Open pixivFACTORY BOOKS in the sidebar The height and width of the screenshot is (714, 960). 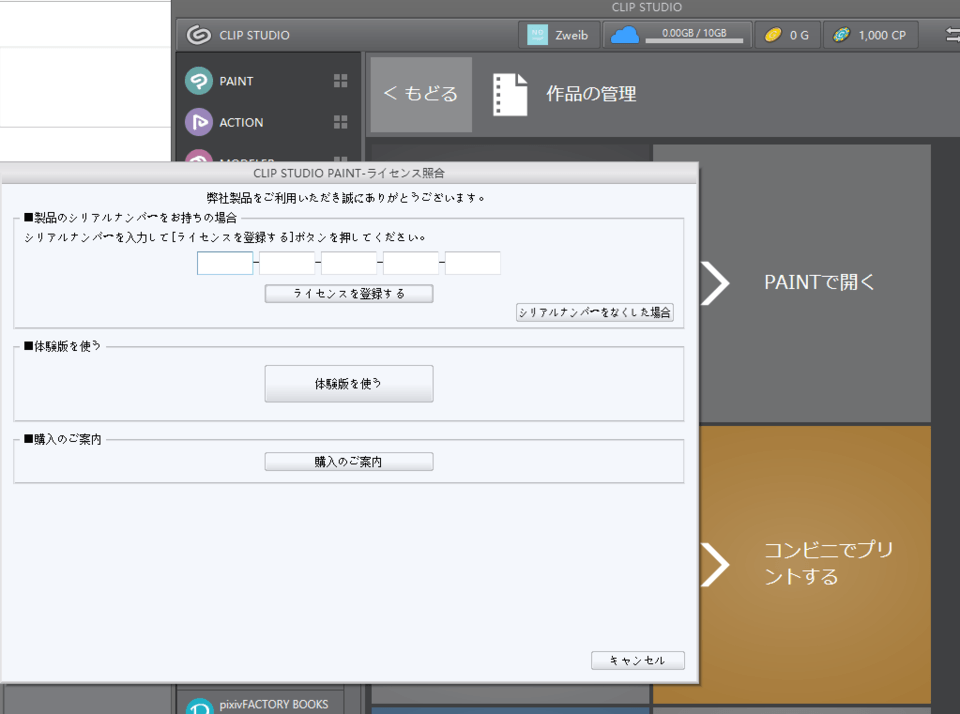260,705
